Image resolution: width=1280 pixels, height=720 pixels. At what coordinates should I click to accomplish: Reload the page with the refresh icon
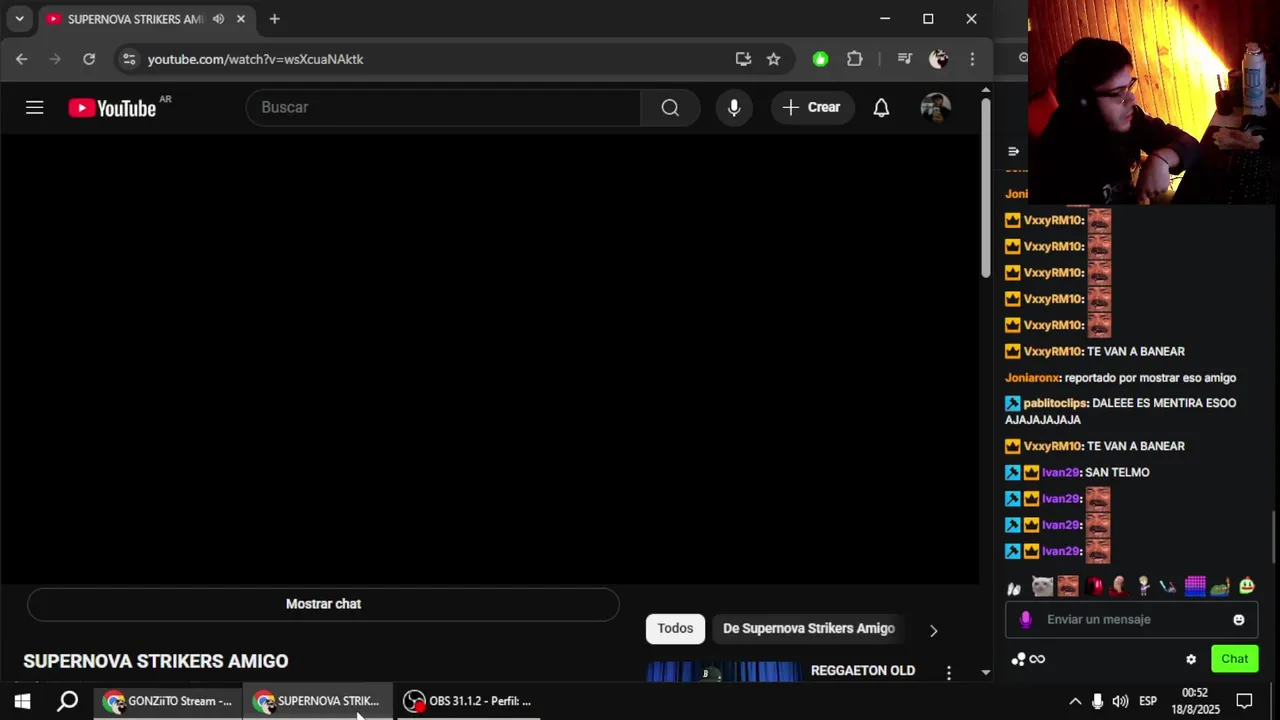(x=89, y=59)
